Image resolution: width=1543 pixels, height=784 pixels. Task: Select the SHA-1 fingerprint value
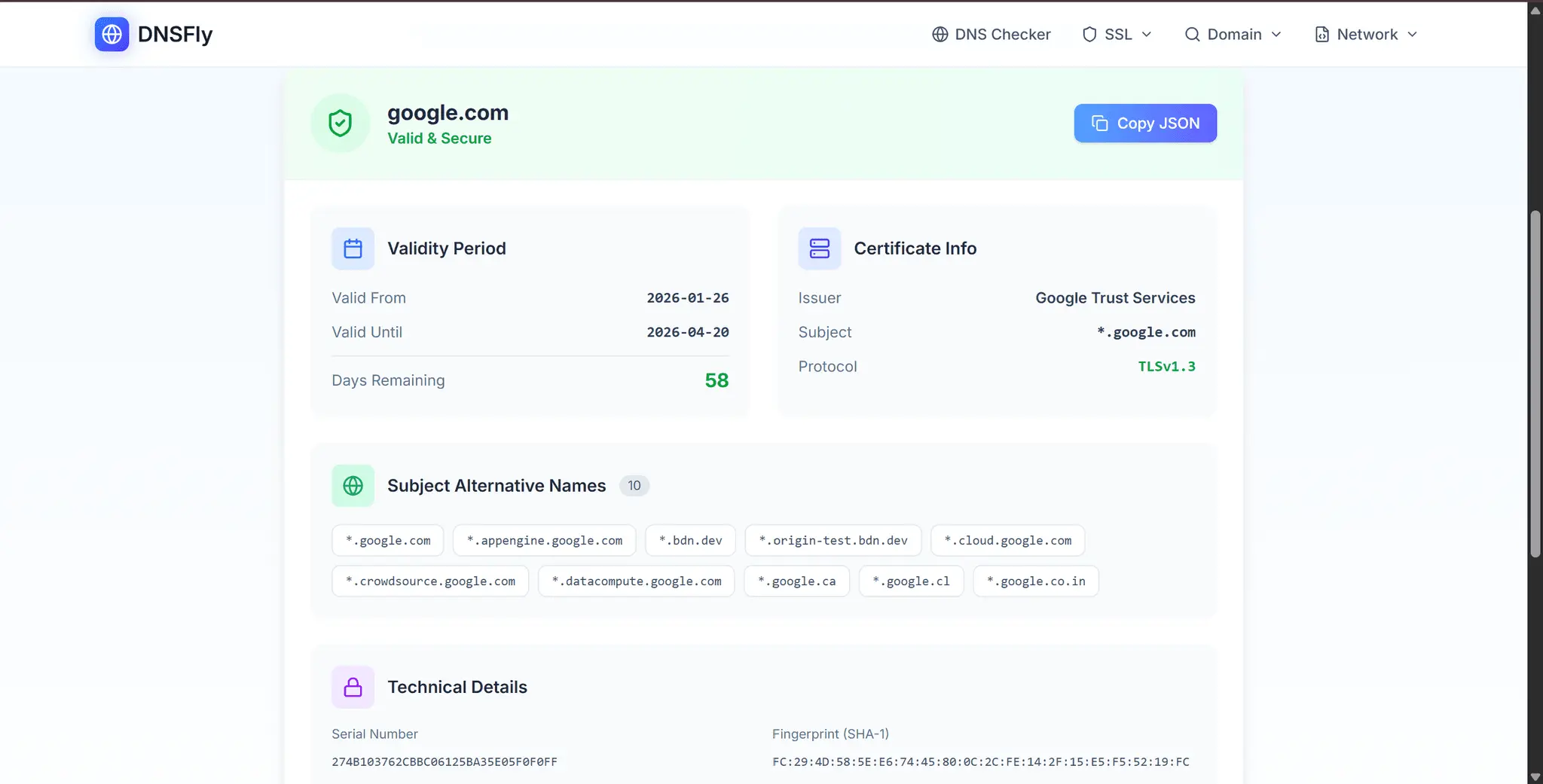[x=981, y=761]
